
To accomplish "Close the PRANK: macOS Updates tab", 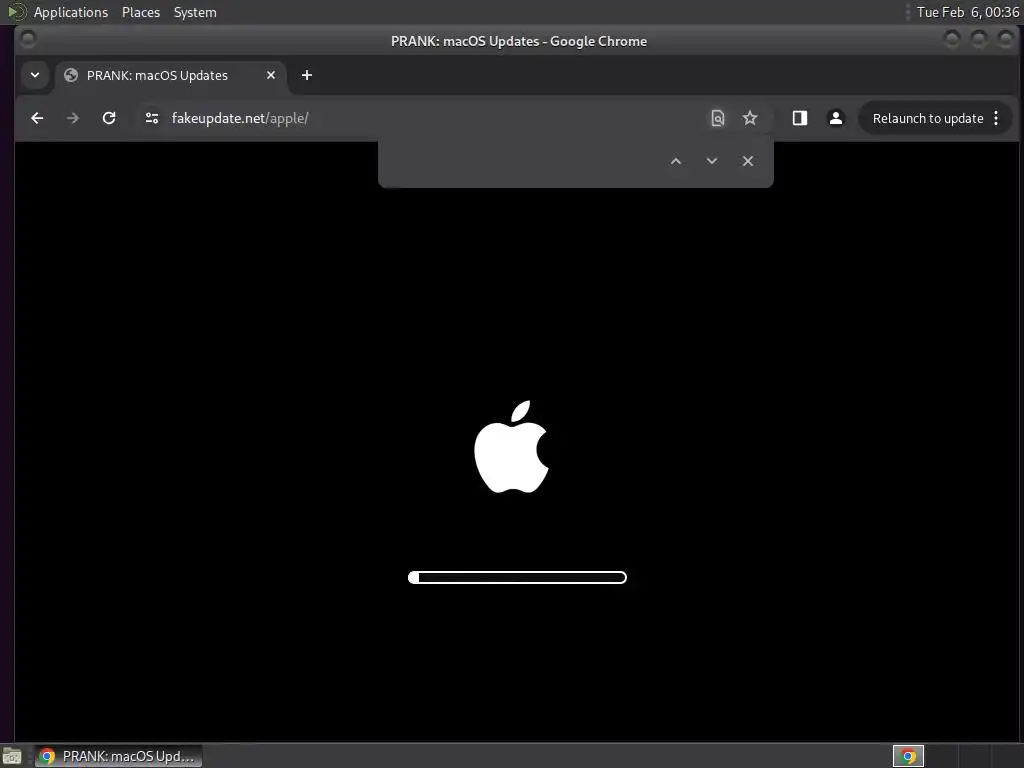I will click(271, 75).
